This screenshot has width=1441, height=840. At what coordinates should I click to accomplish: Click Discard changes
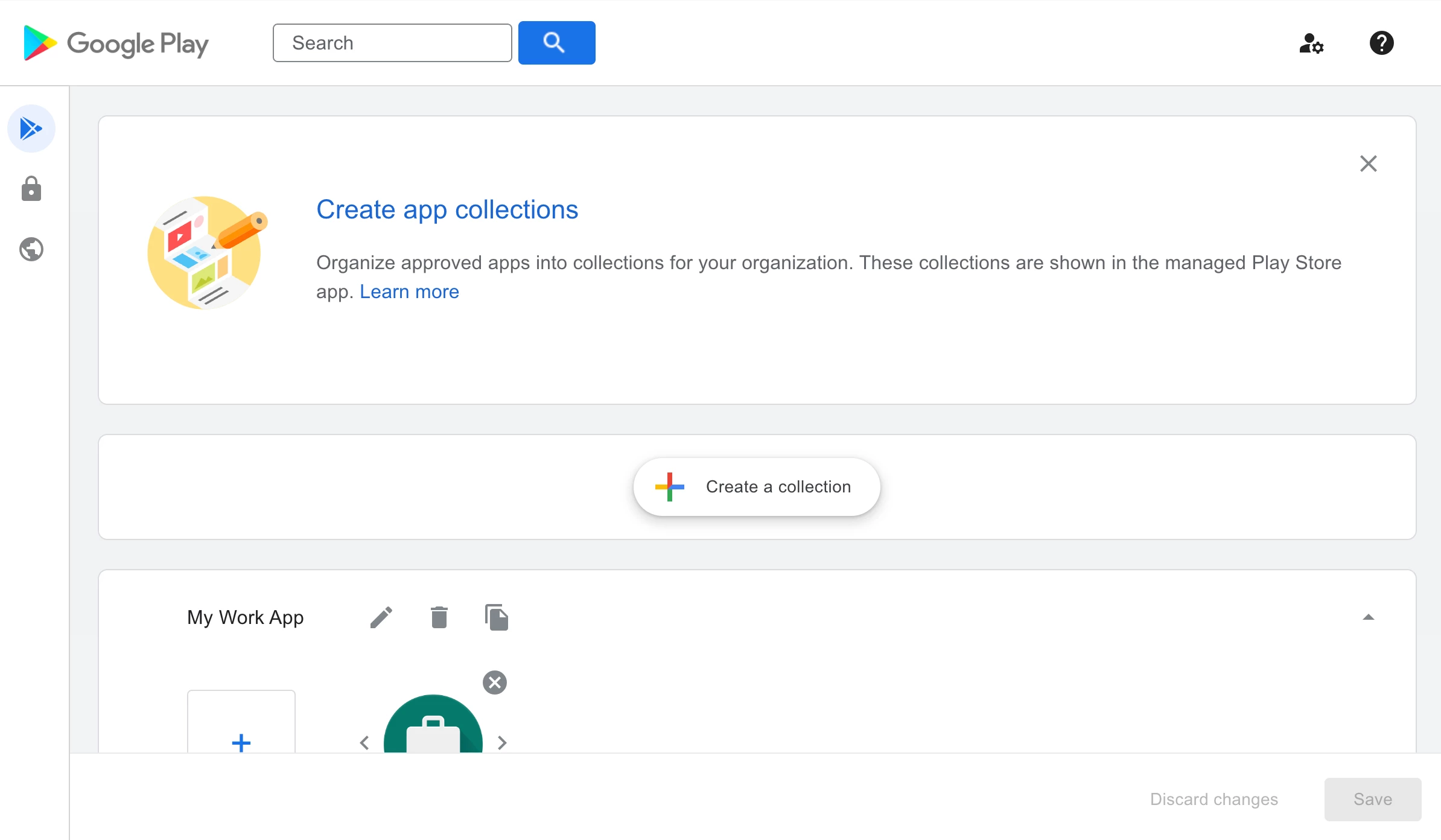pos(1214,800)
